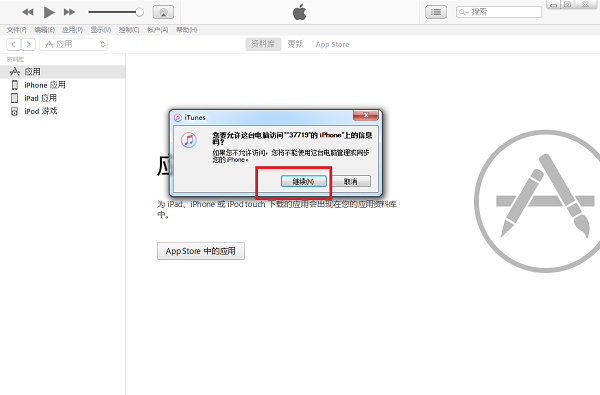The height and width of the screenshot is (395, 600).
Task: Switch to the 更新 tab
Action: tap(295, 44)
